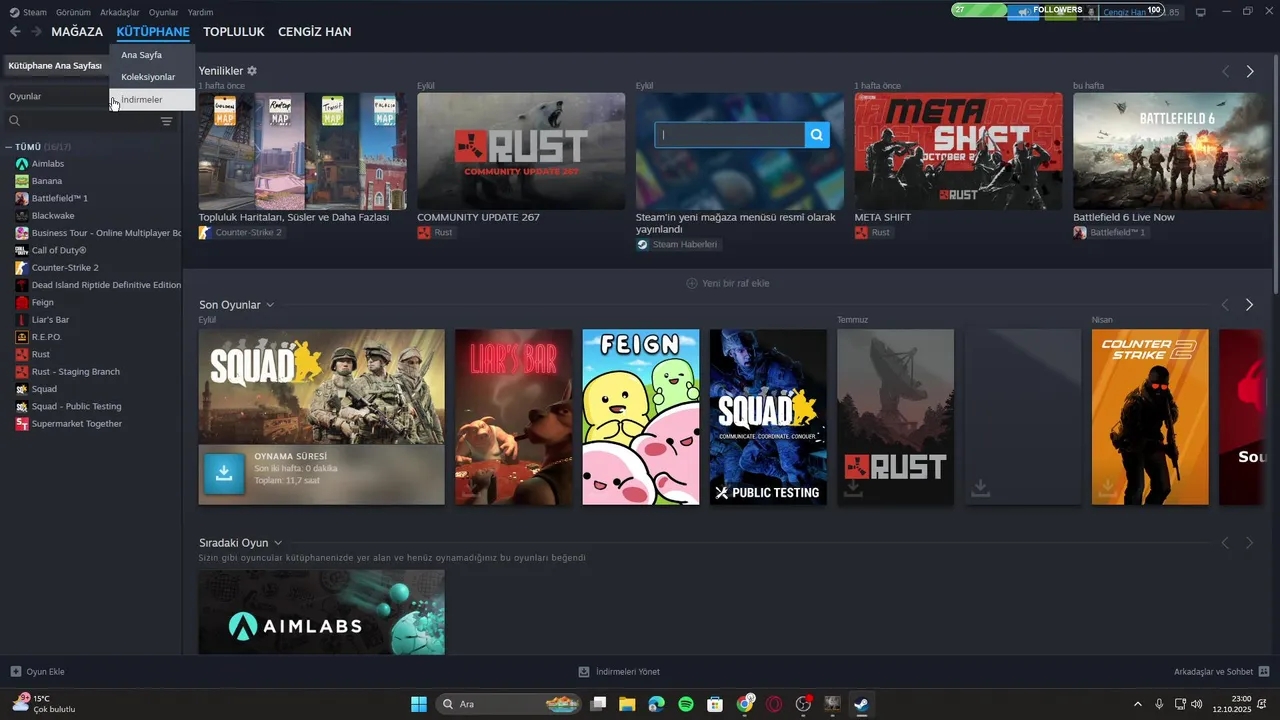The image size is (1280, 720).
Task: Click the blue Squad download button
Action: (x=224, y=474)
